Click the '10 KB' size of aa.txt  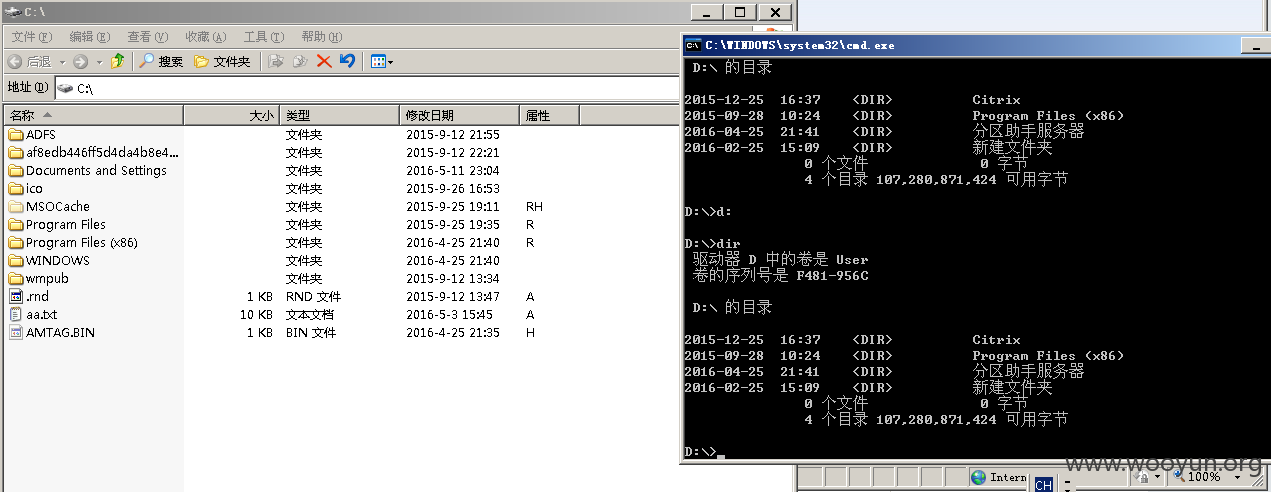pos(257,314)
